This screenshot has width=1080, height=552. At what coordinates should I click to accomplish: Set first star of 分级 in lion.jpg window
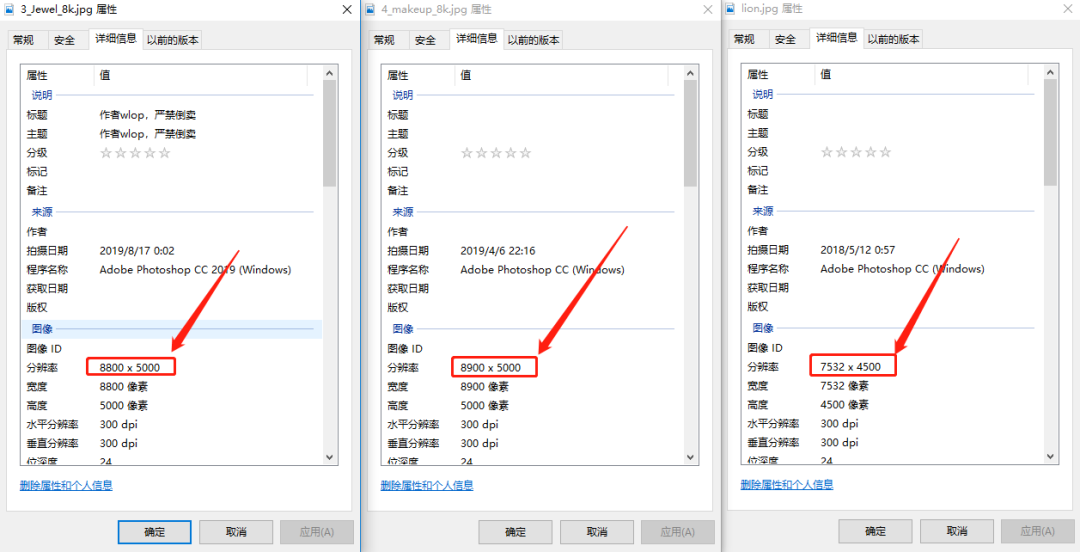[827, 152]
